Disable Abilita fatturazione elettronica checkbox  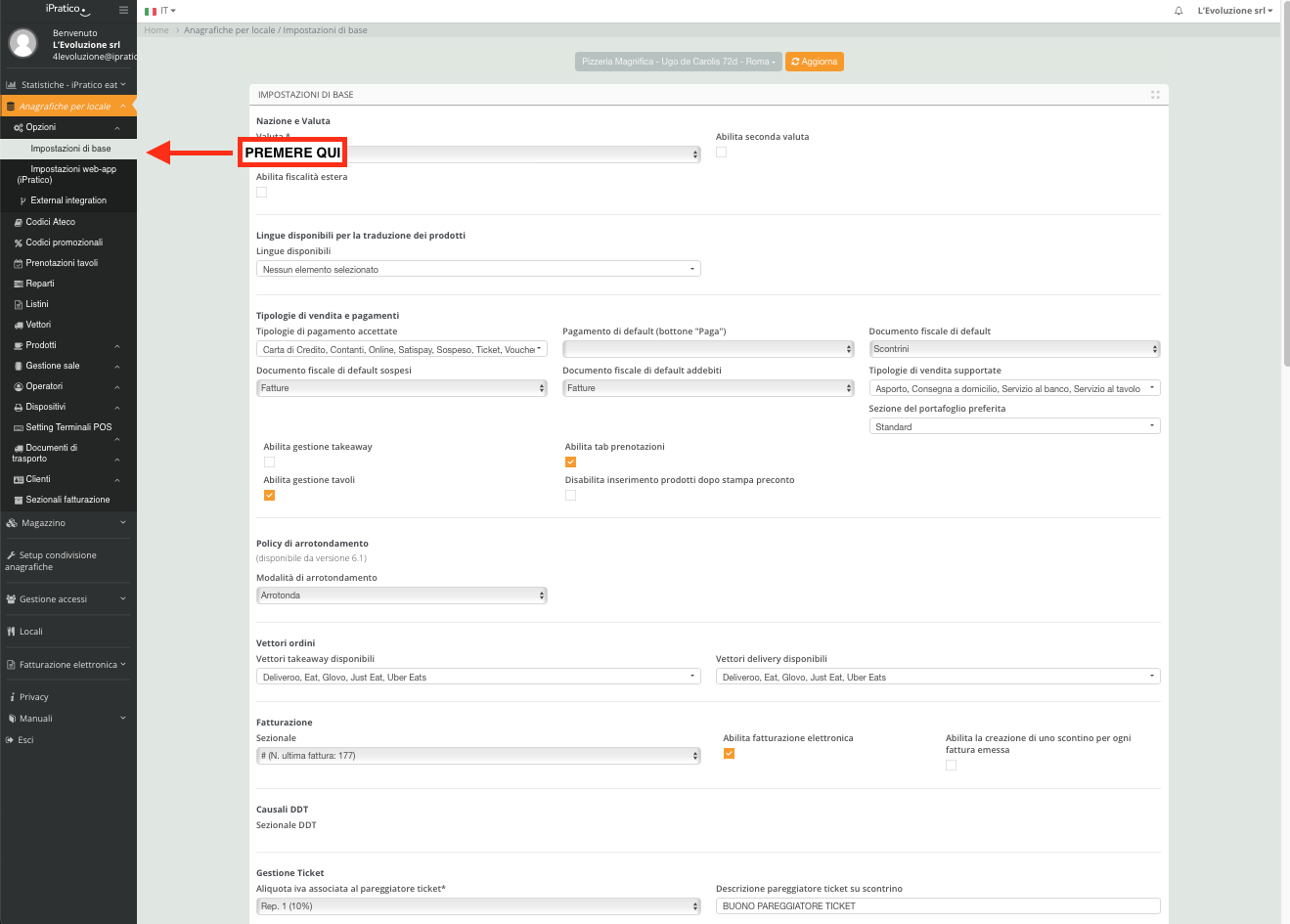pyautogui.click(x=729, y=754)
